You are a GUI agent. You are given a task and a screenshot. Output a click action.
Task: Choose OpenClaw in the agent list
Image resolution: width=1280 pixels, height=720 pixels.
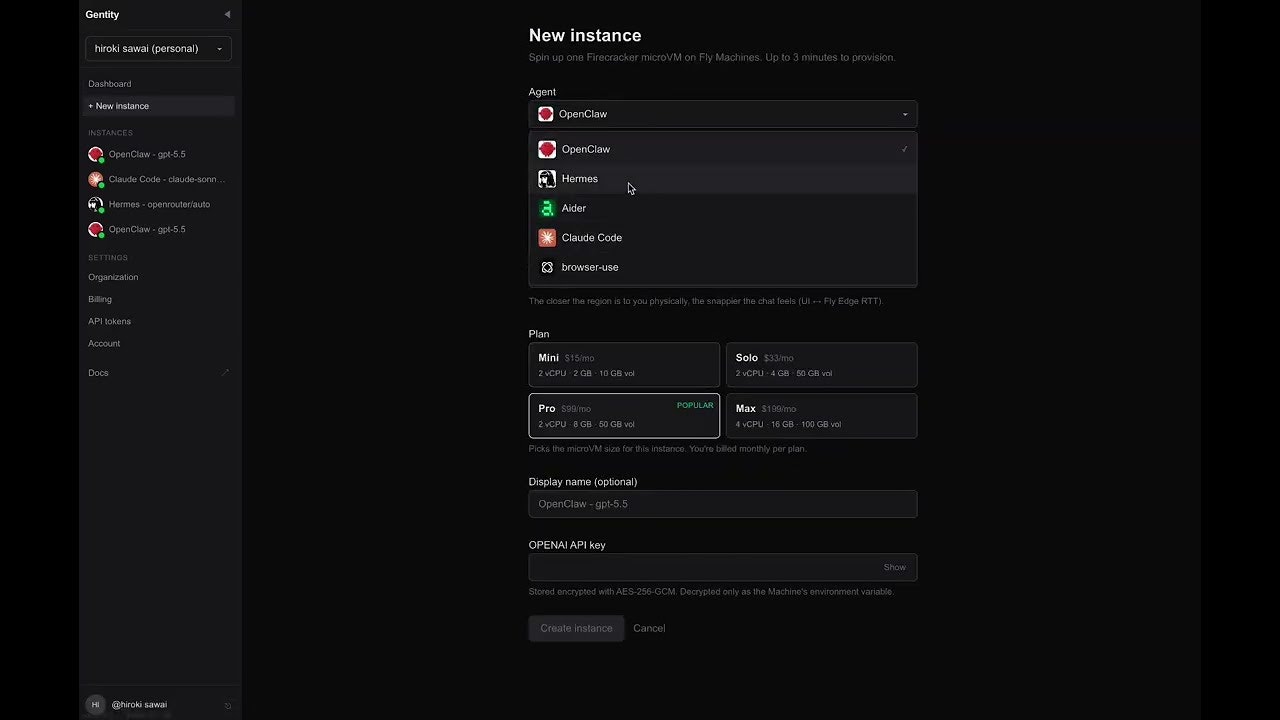(x=723, y=149)
